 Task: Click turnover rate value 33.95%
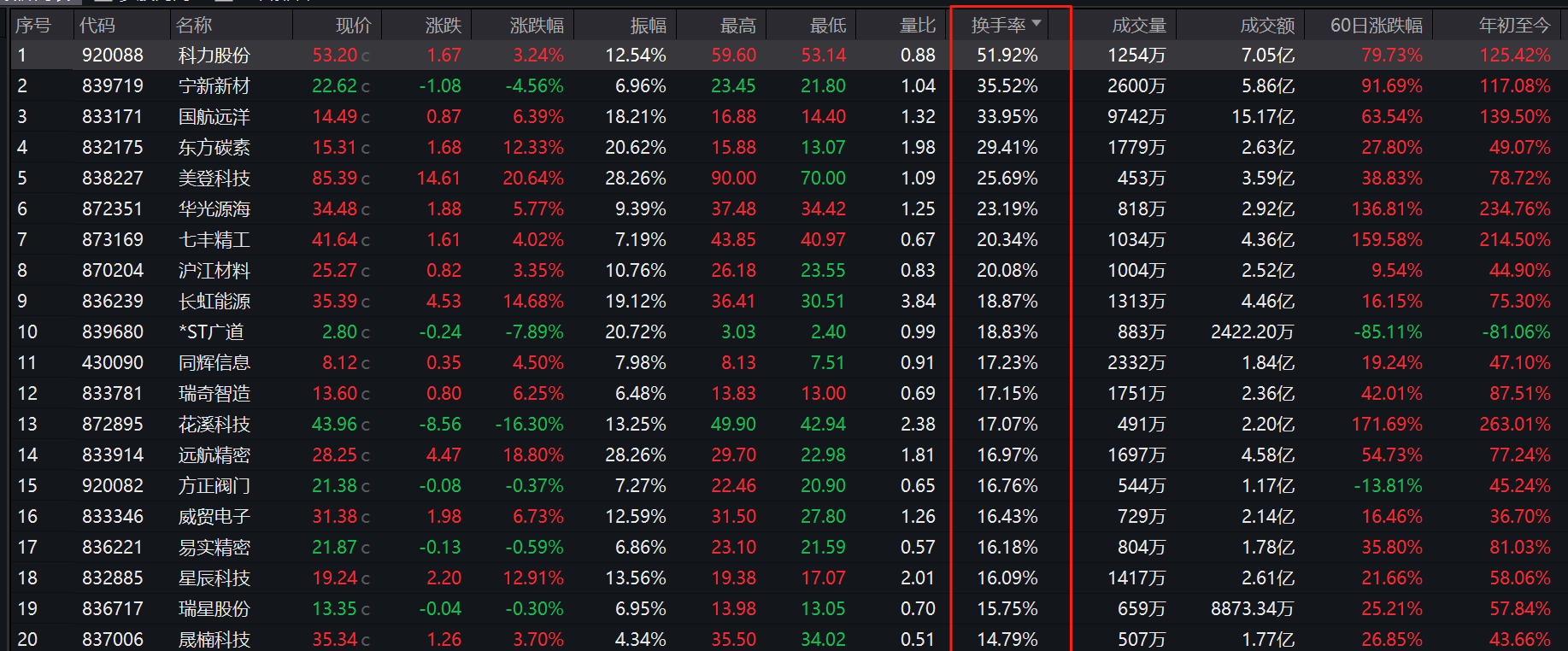tap(1007, 117)
